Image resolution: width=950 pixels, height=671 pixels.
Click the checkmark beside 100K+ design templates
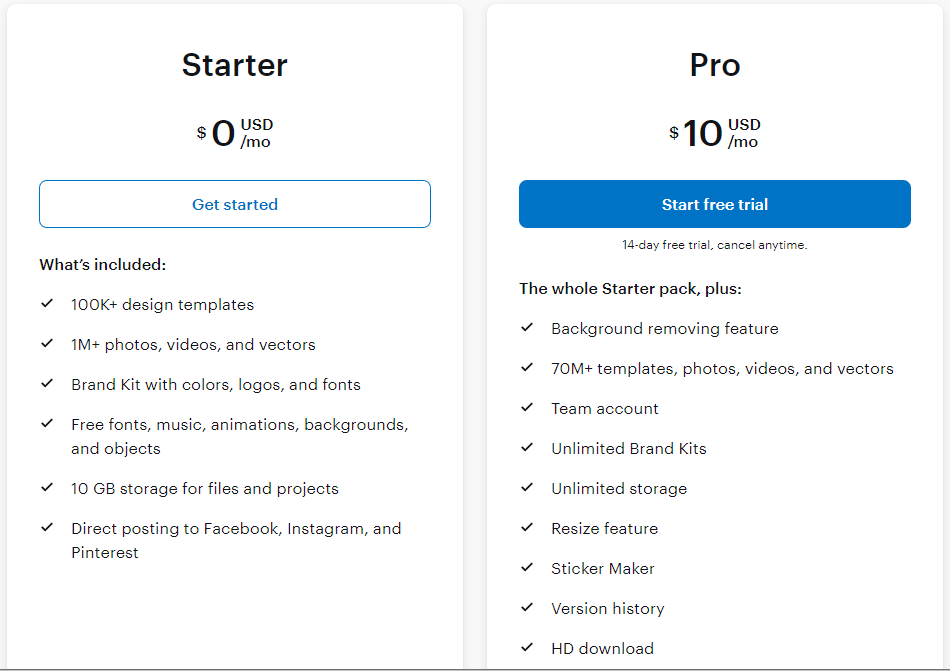pyautogui.click(x=46, y=304)
